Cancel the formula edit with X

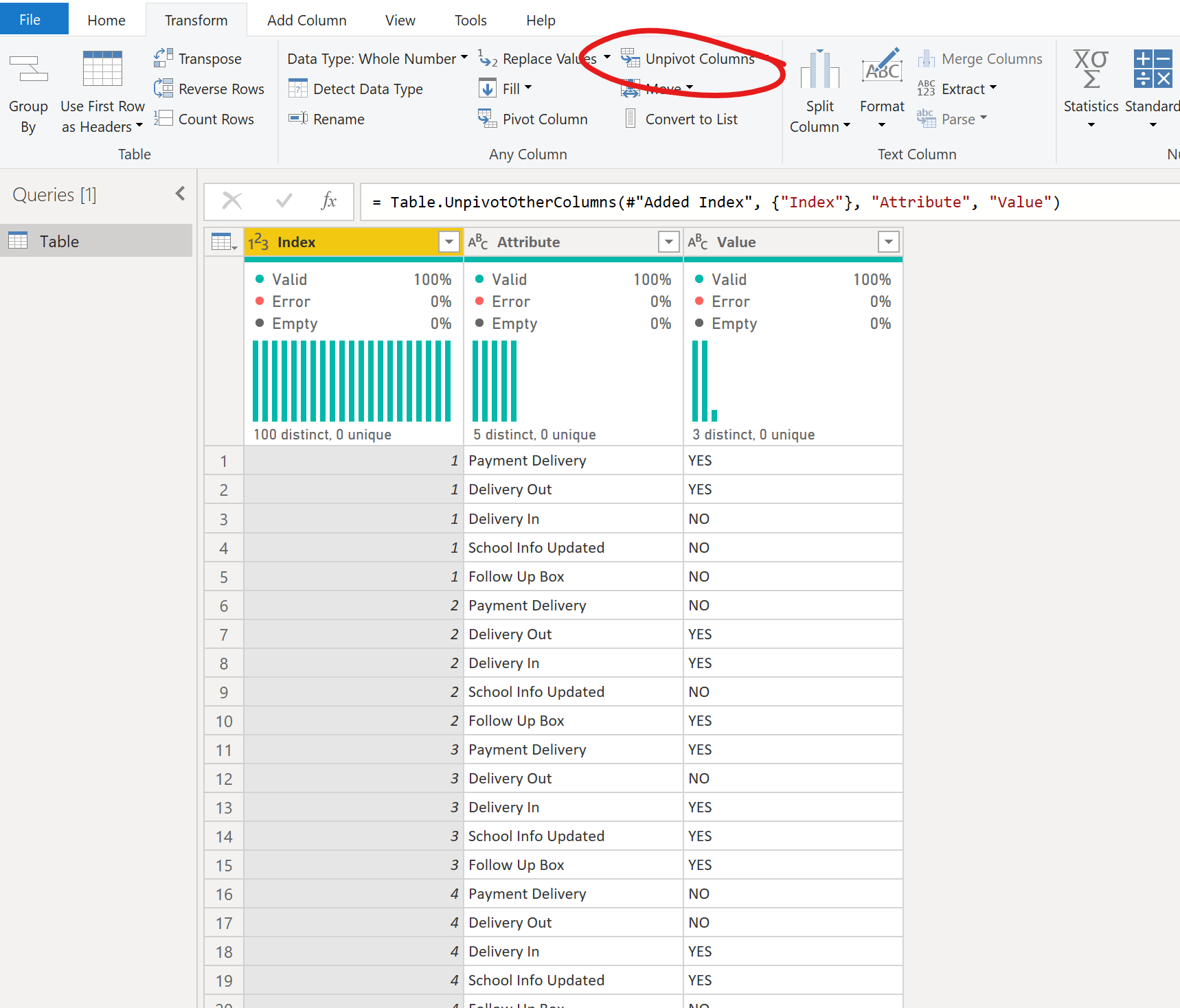[232, 201]
